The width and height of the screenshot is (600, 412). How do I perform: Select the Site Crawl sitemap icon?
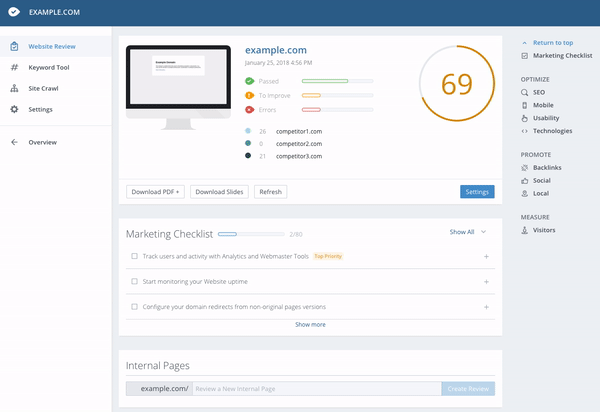coord(14,88)
